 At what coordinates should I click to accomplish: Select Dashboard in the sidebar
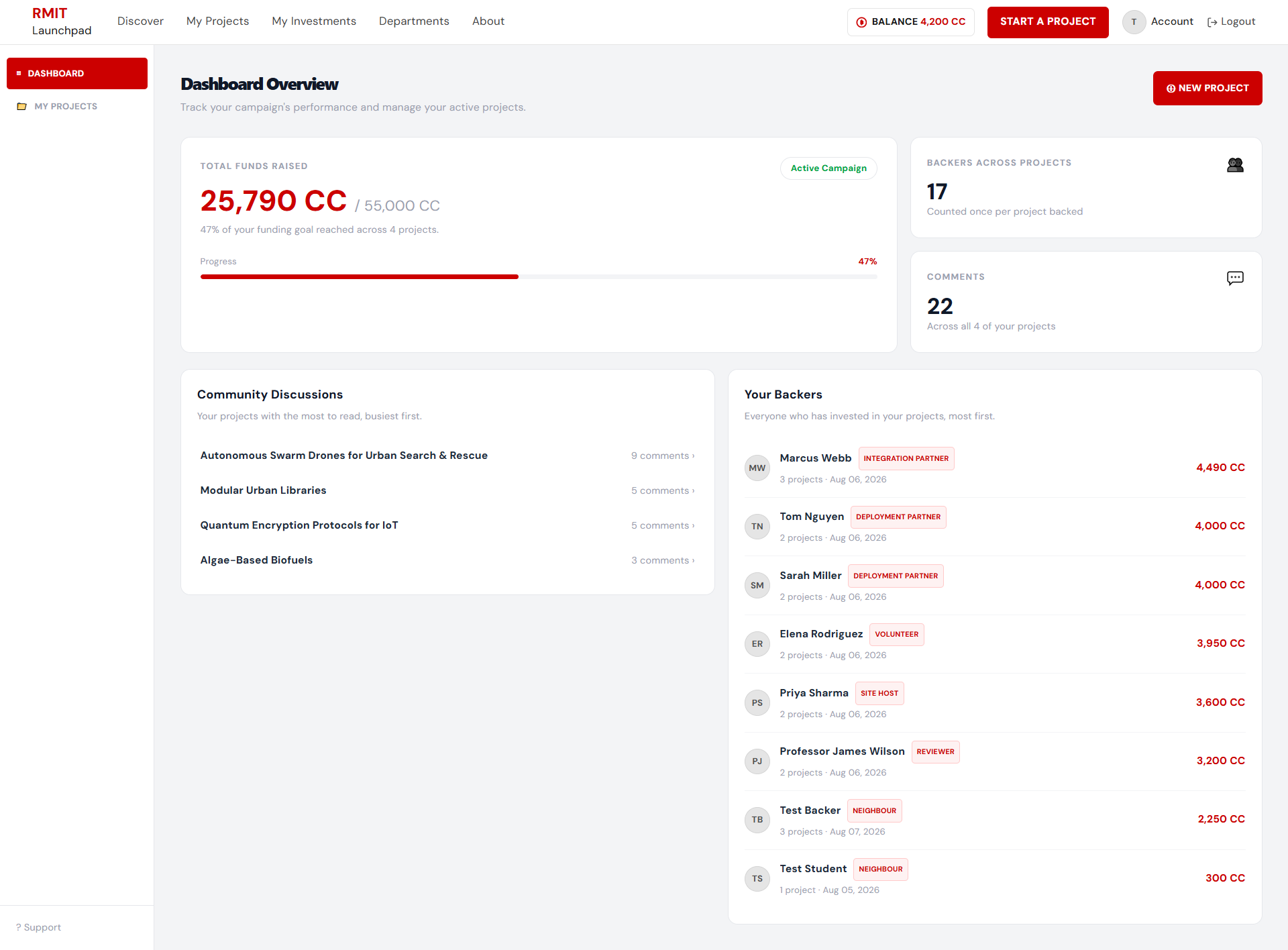coord(77,73)
